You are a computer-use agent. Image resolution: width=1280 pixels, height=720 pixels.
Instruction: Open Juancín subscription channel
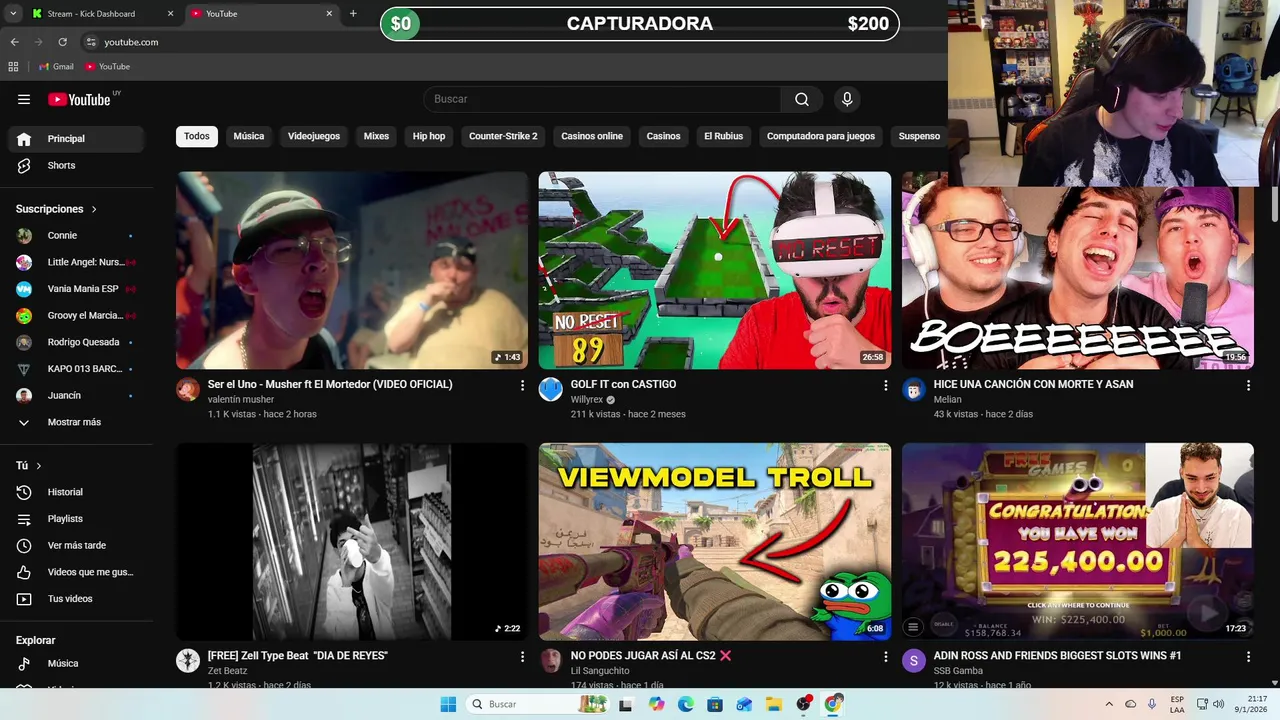coord(76,395)
